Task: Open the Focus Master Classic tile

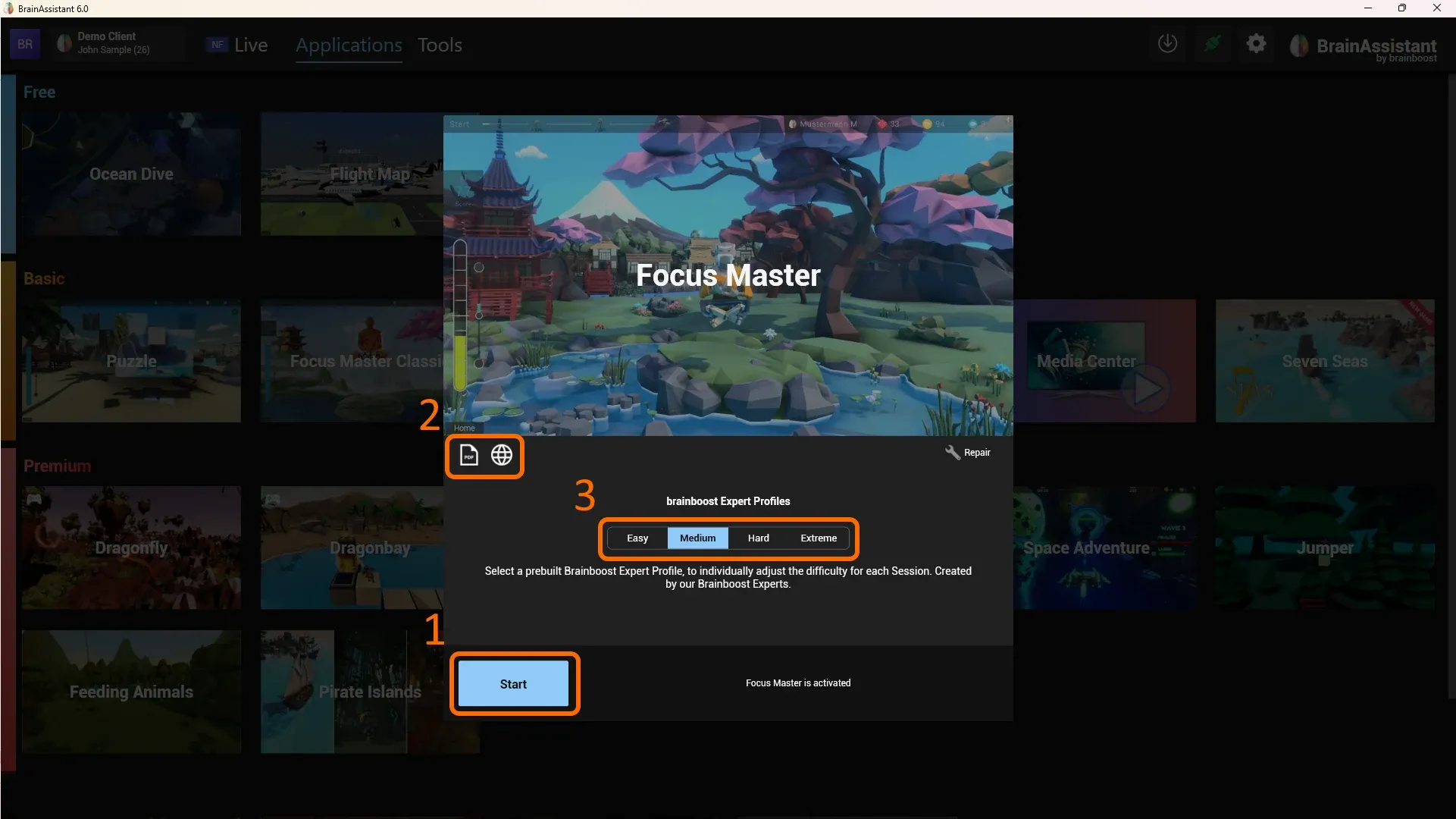Action: (x=352, y=361)
